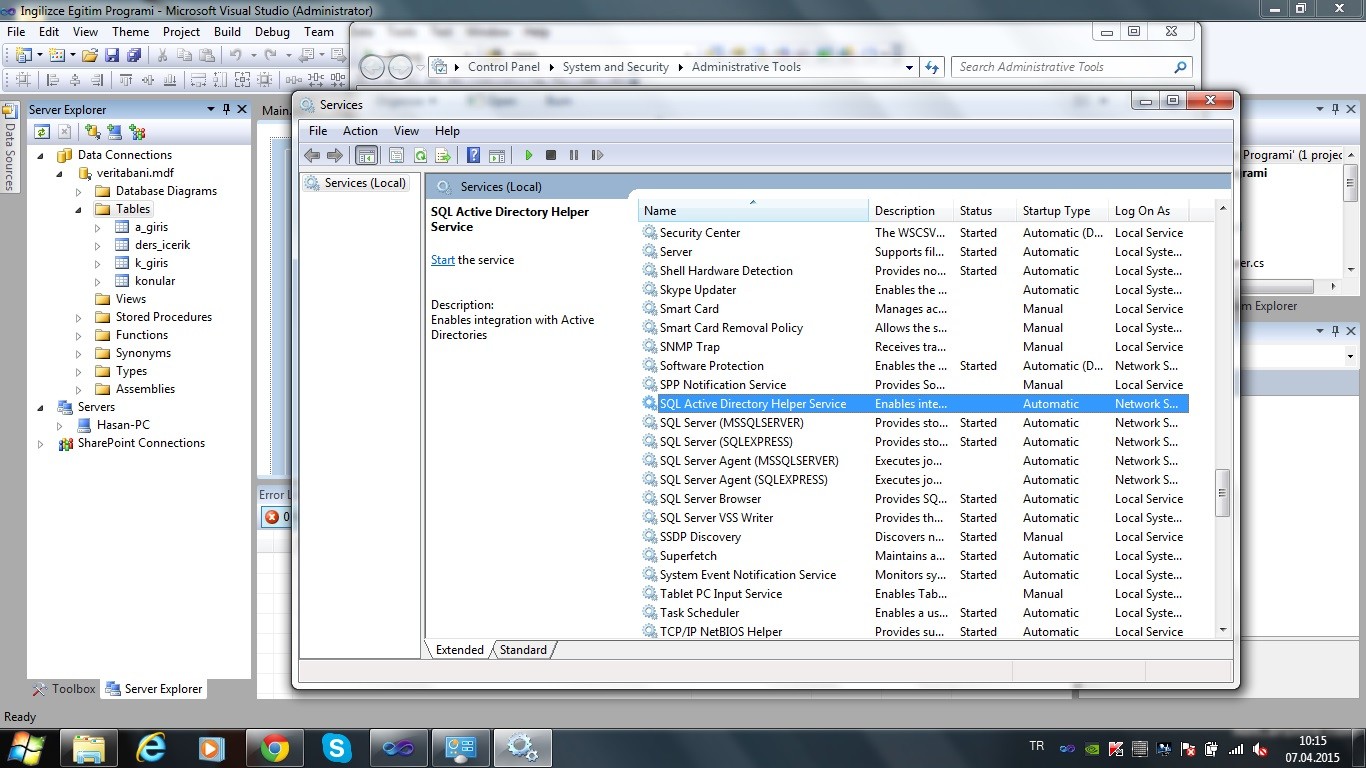Expand the Stored Procedures folder
This screenshot has width=1366, height=768.
pos(79,317)
